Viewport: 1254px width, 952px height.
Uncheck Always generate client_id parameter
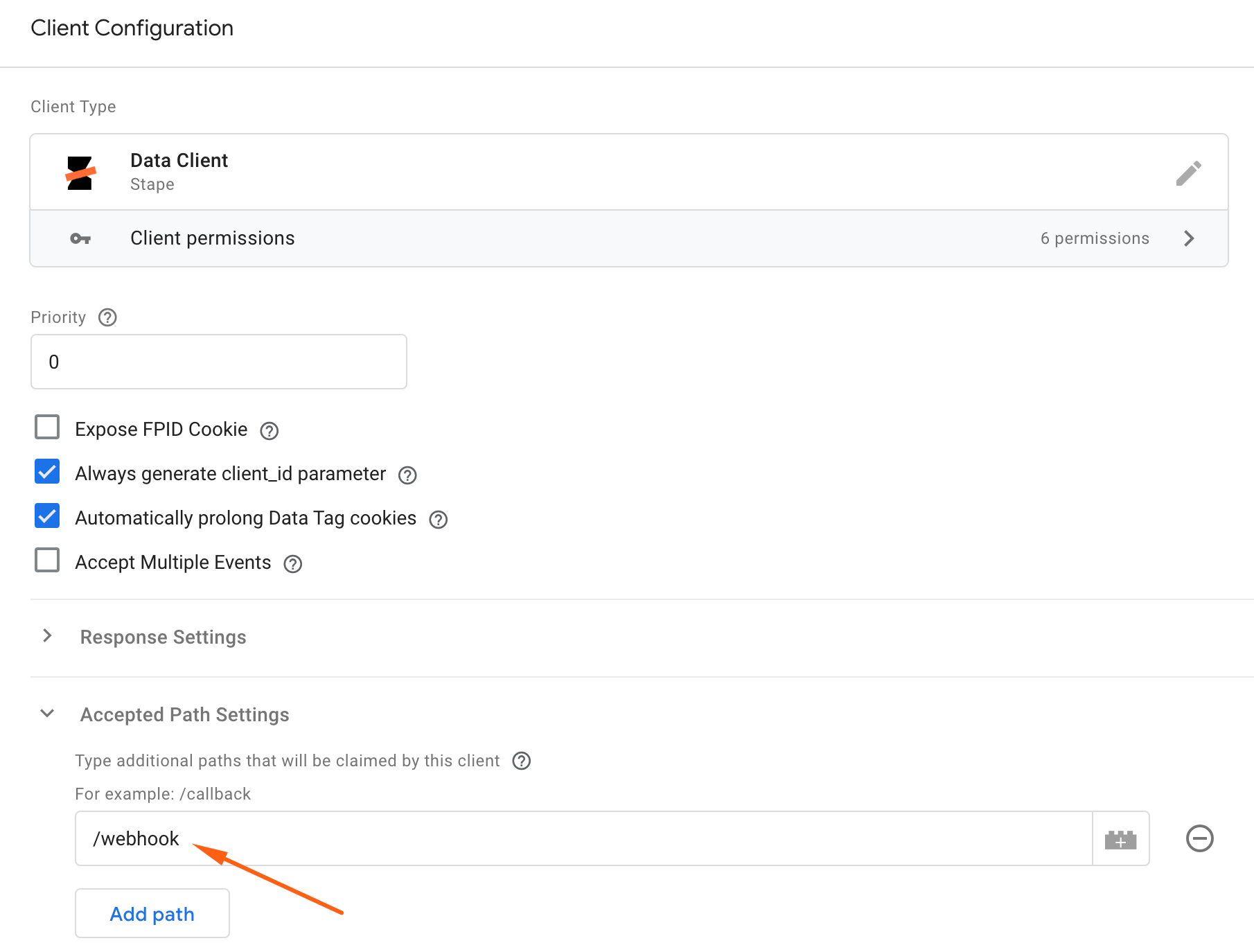(x=47, y=471)
